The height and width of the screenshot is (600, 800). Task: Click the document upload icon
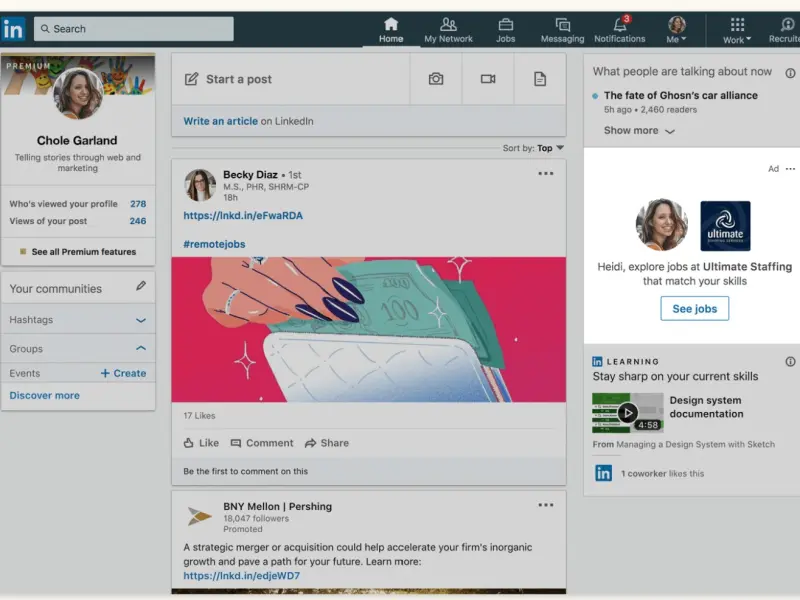pyautogui.click(x=540, y=79)
